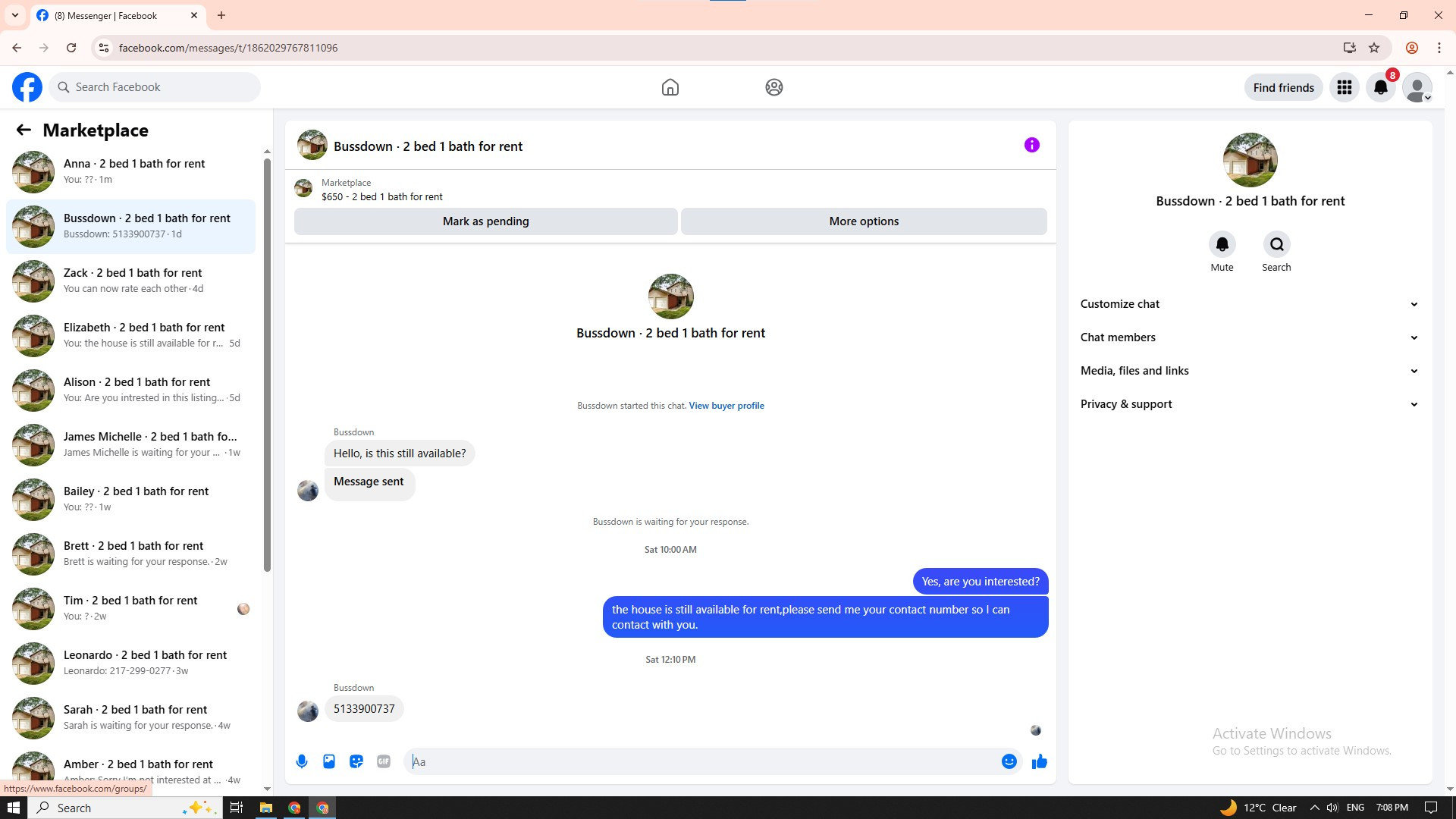1456x819 pixels.
Task: Expand the Chat members section
Action: point(1249,337)
